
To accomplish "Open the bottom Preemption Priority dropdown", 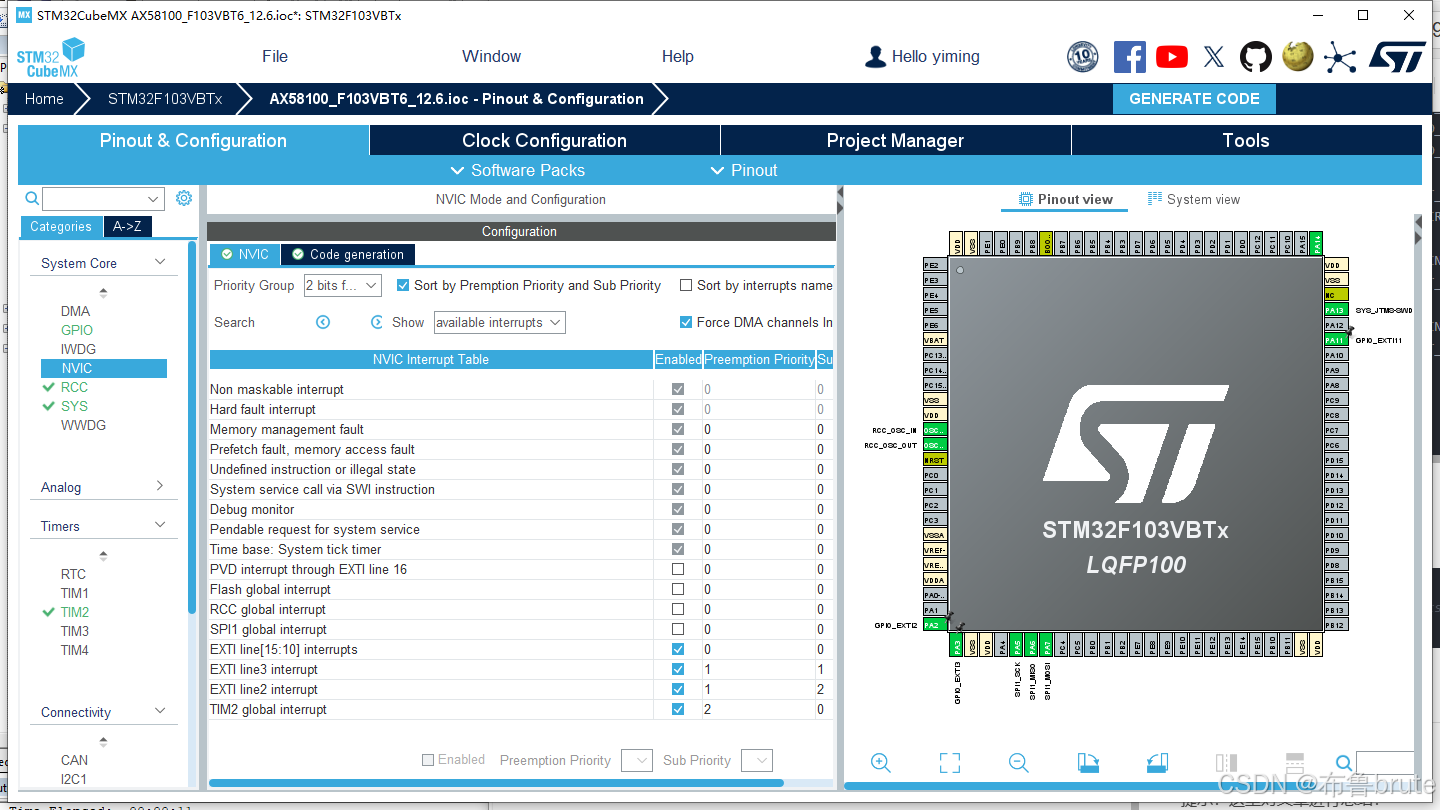I will 637,760.
